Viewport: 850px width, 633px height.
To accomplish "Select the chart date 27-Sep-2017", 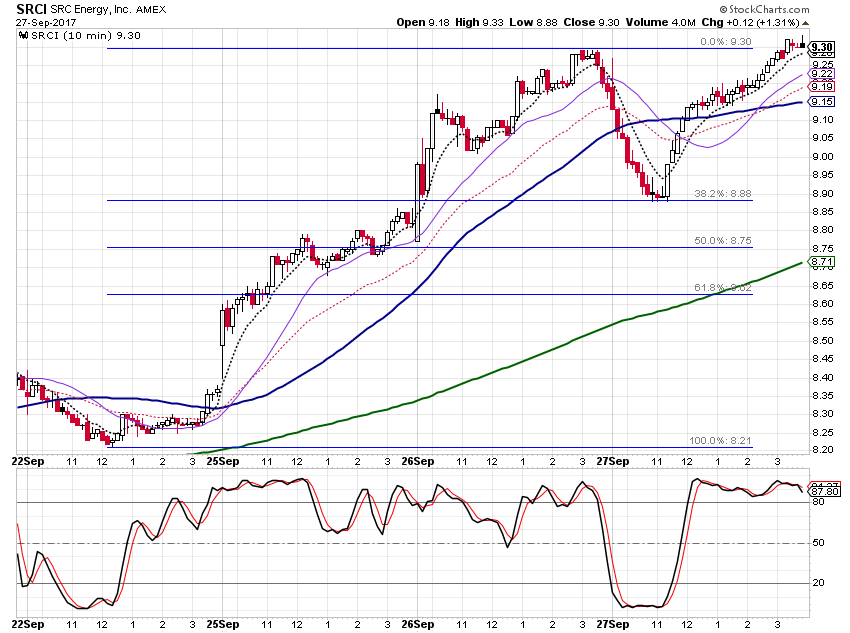I will click(46, 23).
